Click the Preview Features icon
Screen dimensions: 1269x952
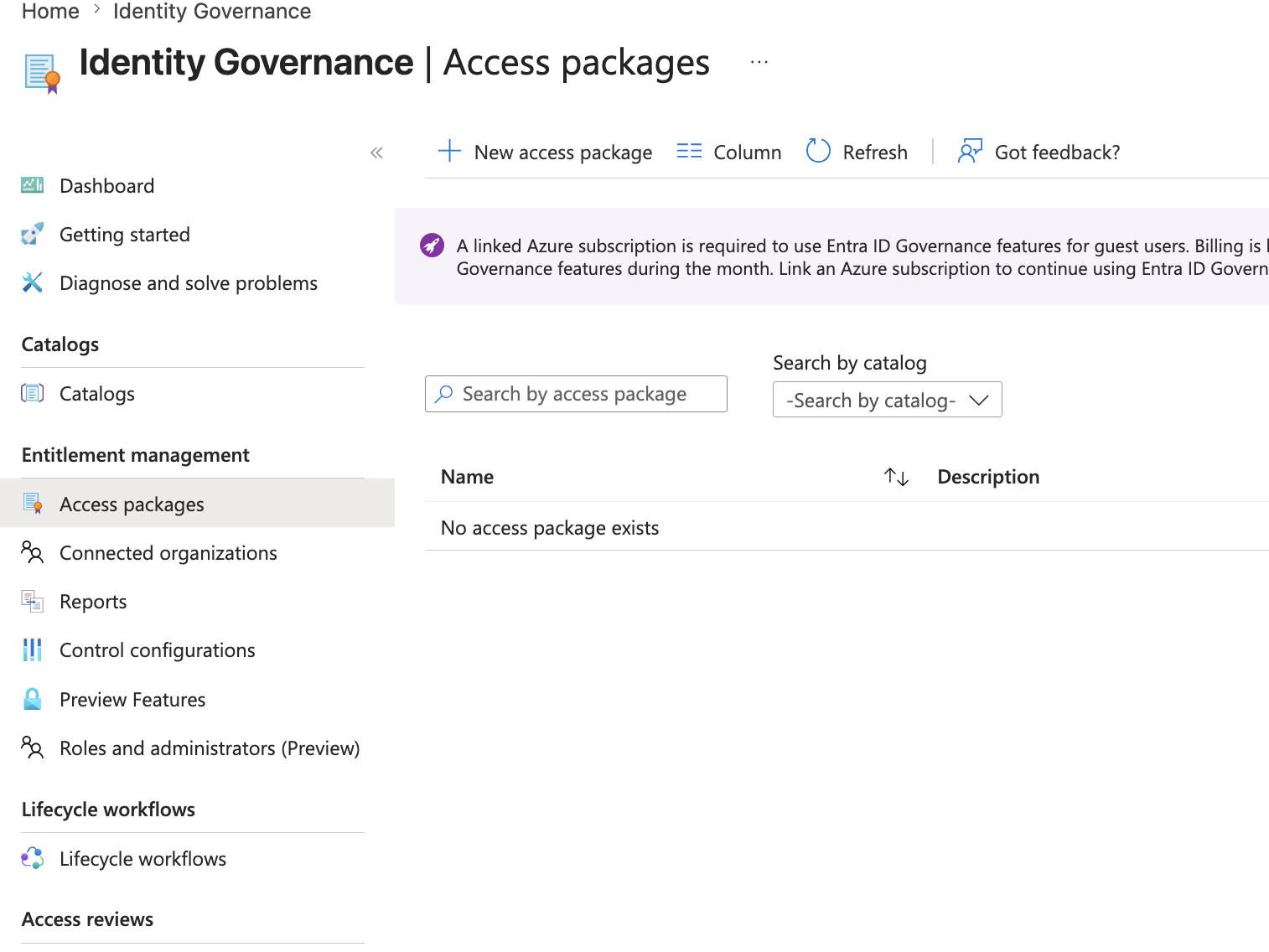coord(32,699)
